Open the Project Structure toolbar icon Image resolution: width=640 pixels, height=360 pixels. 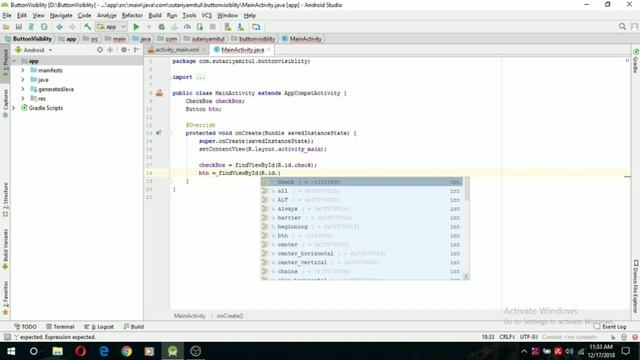[256, 27]
